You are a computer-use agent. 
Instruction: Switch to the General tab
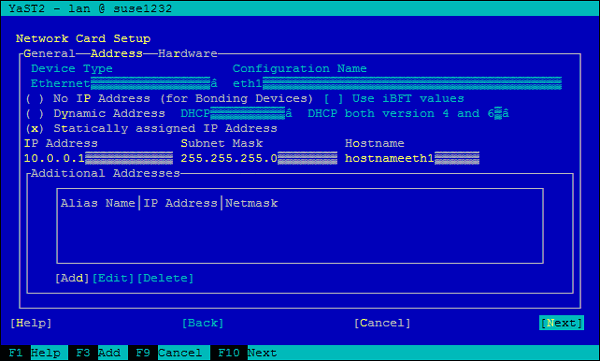pos(49,53)
